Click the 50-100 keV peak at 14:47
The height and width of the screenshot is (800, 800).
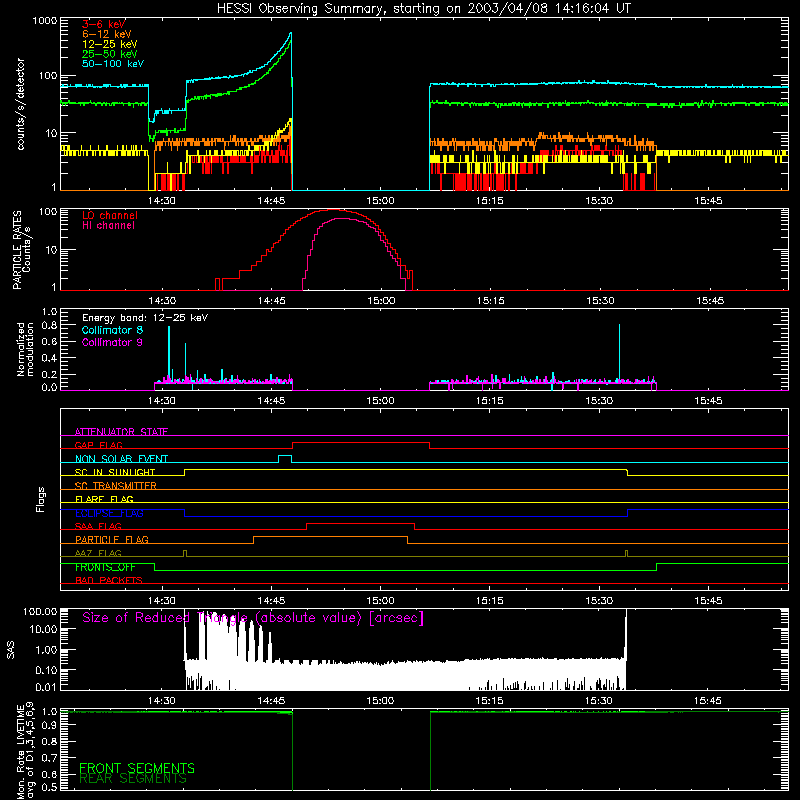click(291, 33)
